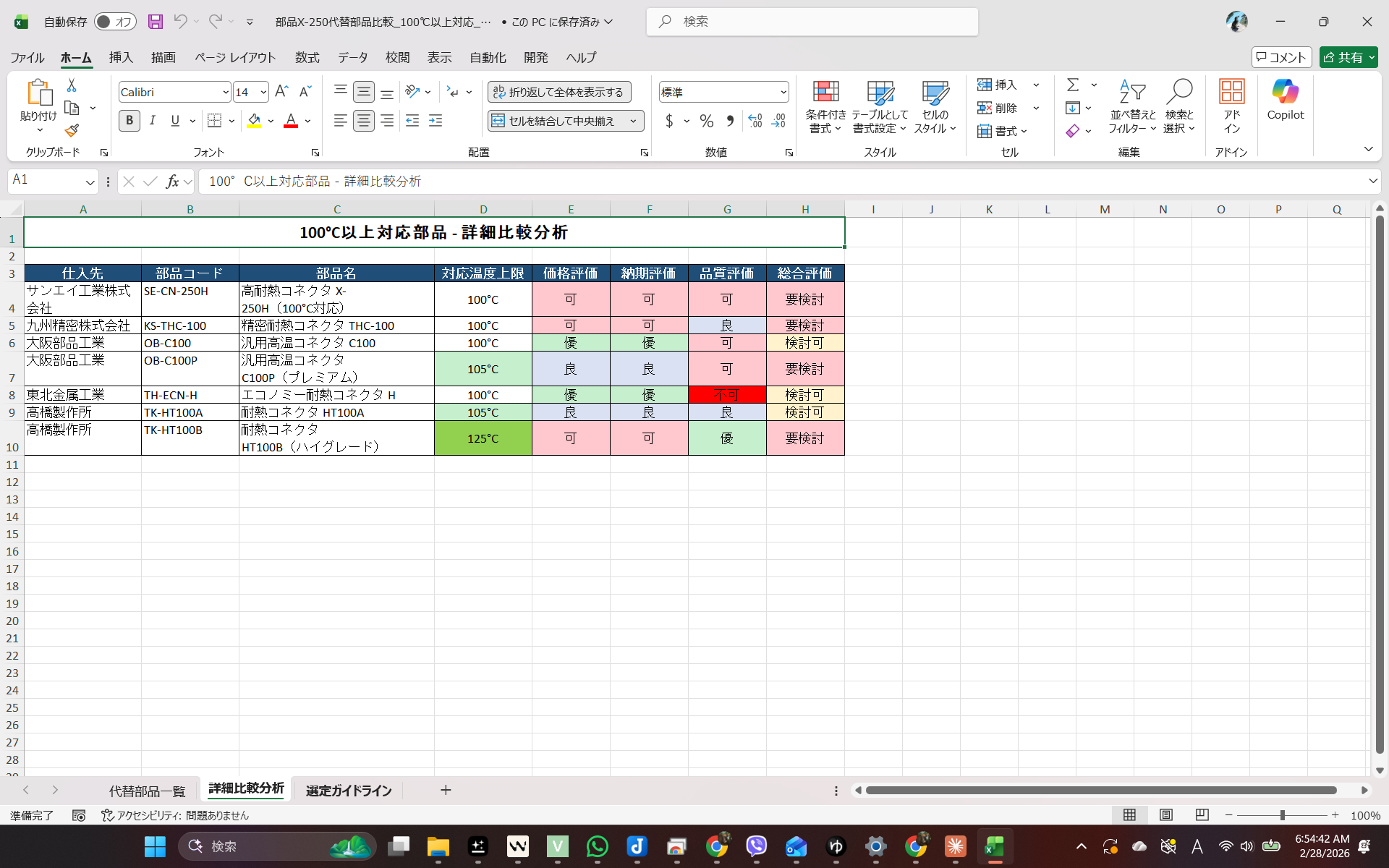Click the Percent Style icon
The image size is (1389, 868).
[x=707, y=121]
